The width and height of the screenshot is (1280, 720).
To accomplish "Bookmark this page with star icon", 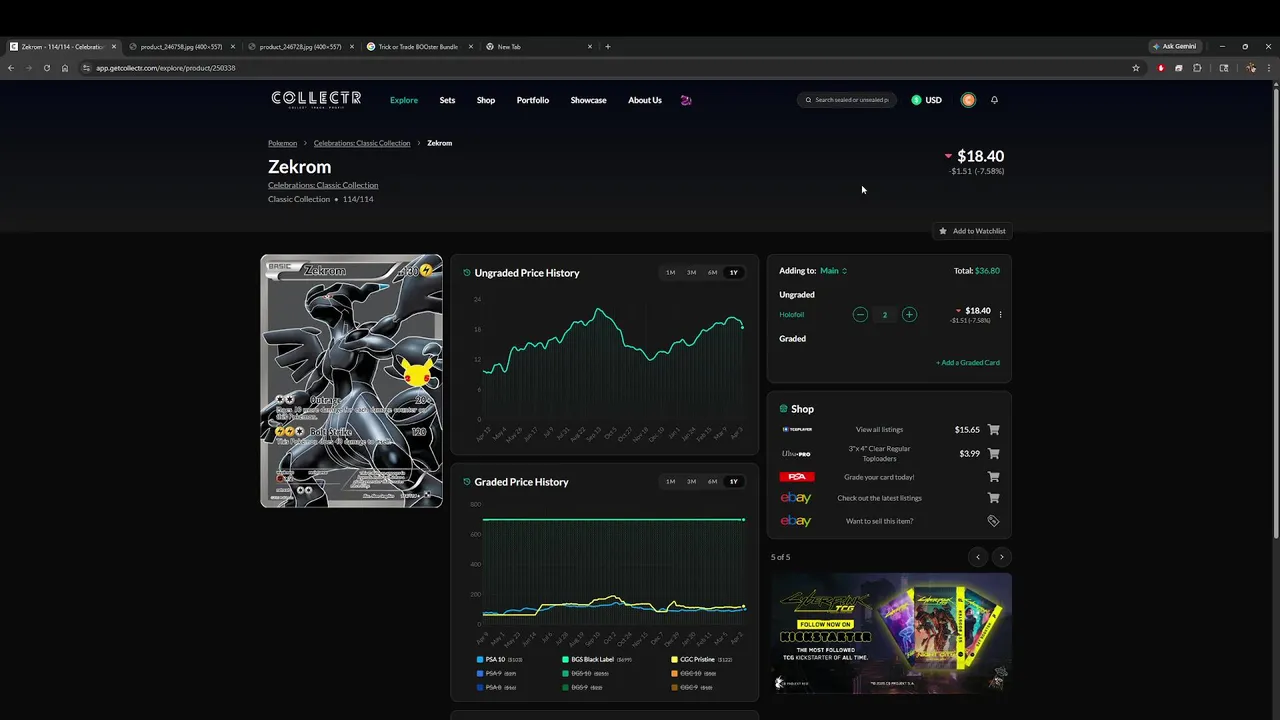I will pyautogui.click(x=1136, y=68).
